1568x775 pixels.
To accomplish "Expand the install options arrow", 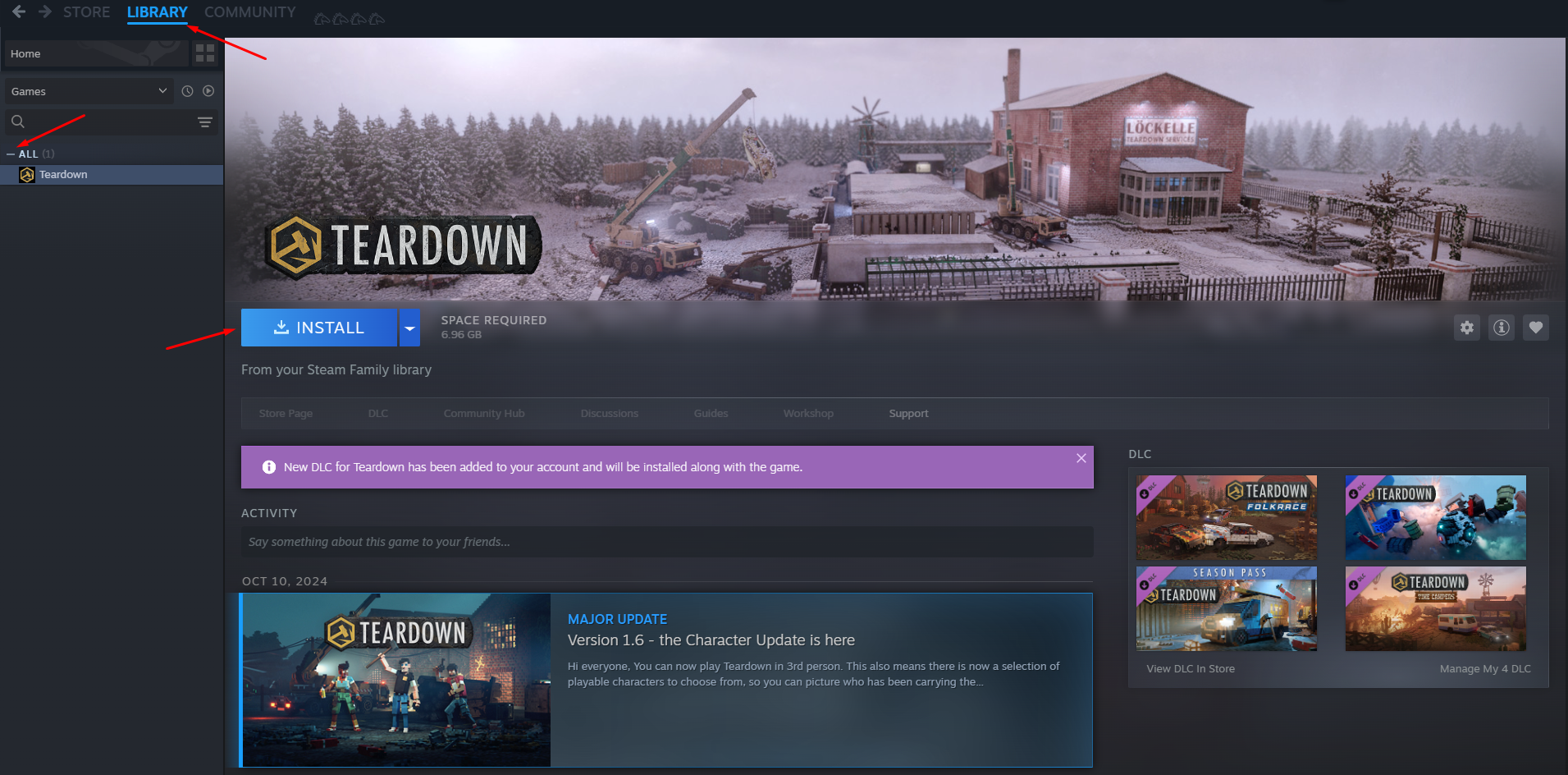I will pyautogui.click(x=409, y=328).
